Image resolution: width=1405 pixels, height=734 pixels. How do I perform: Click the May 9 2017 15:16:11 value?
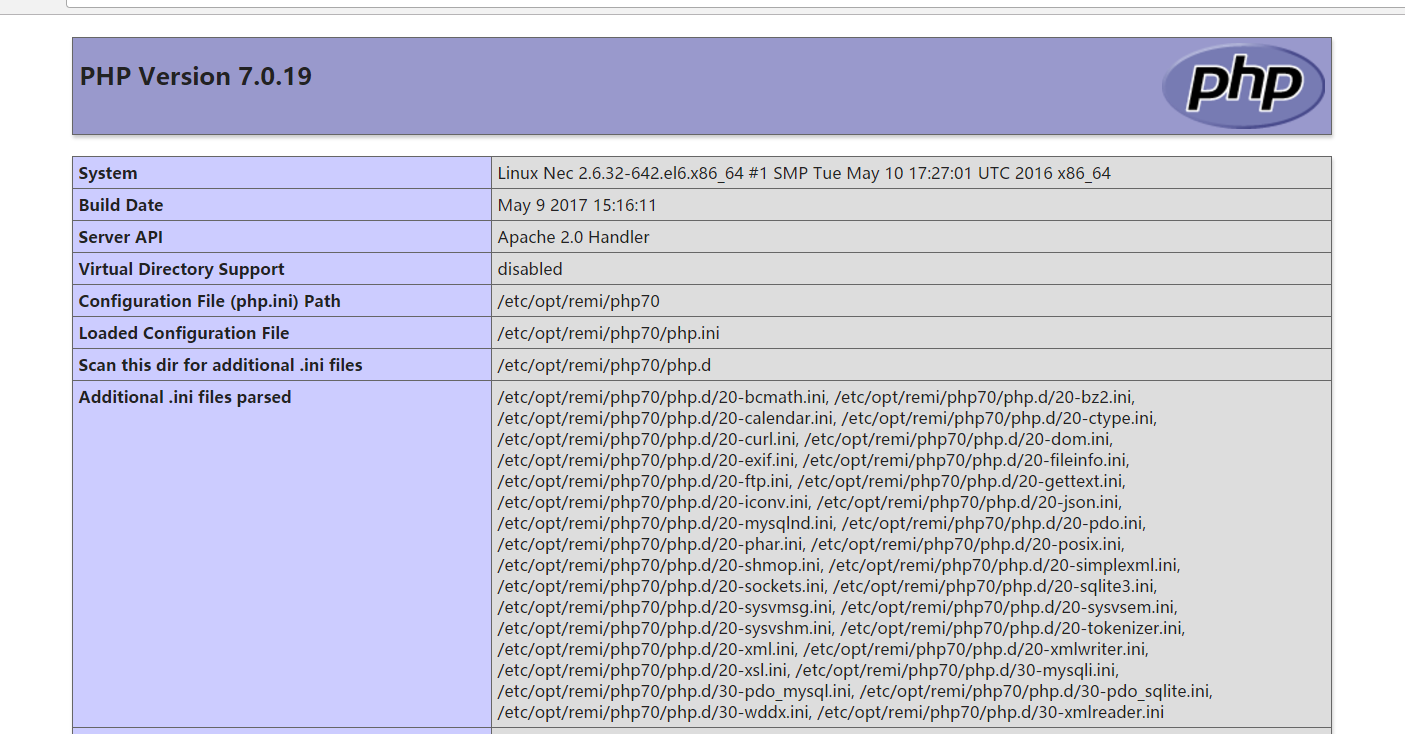click(x=577, y=205)
